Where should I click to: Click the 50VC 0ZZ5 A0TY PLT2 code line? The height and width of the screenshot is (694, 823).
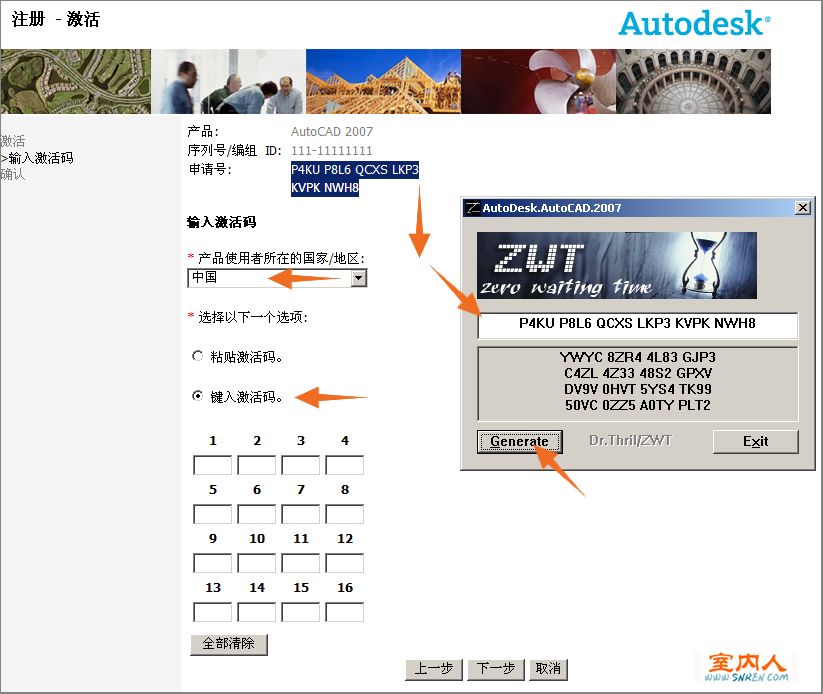click(638, 405)
